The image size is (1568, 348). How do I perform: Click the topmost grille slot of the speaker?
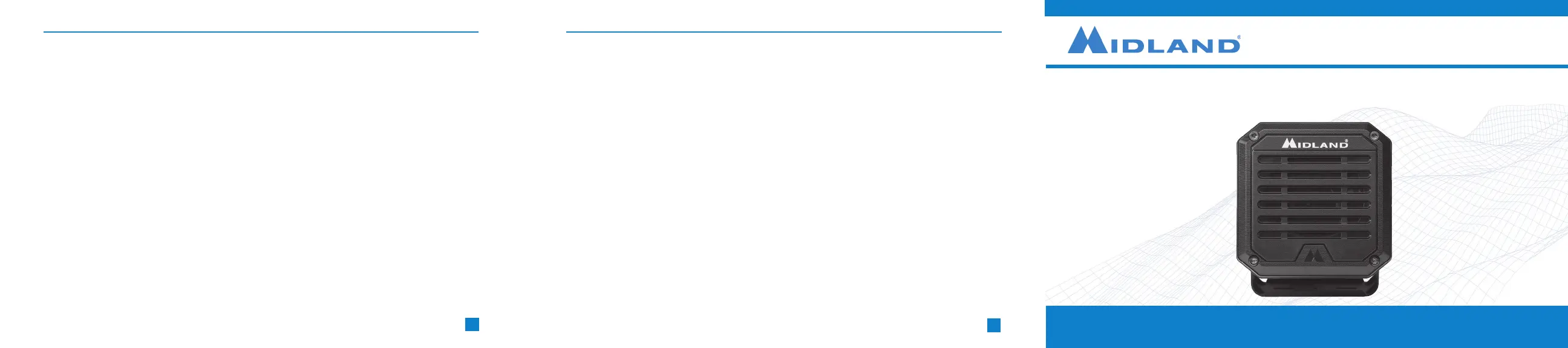point(1313,160)
